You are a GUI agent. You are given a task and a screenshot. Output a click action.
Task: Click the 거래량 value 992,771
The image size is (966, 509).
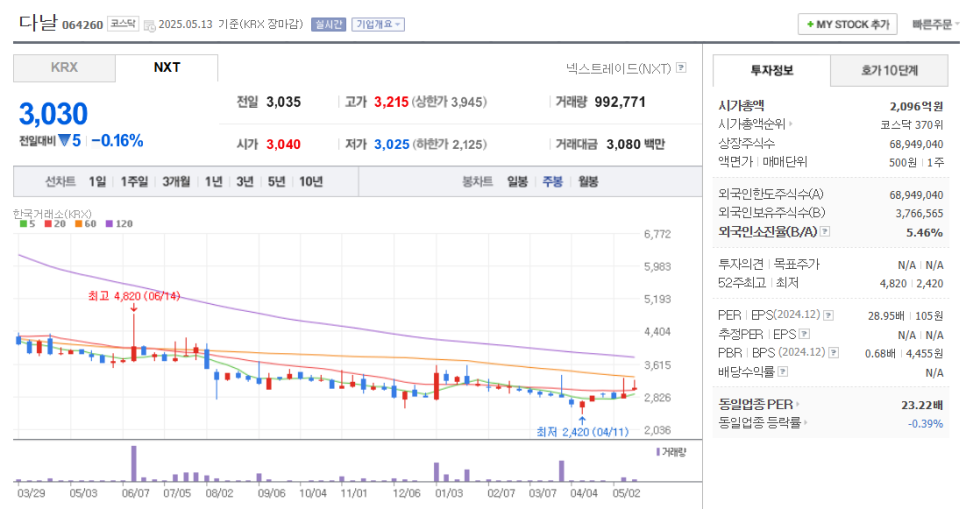[620, 102]
